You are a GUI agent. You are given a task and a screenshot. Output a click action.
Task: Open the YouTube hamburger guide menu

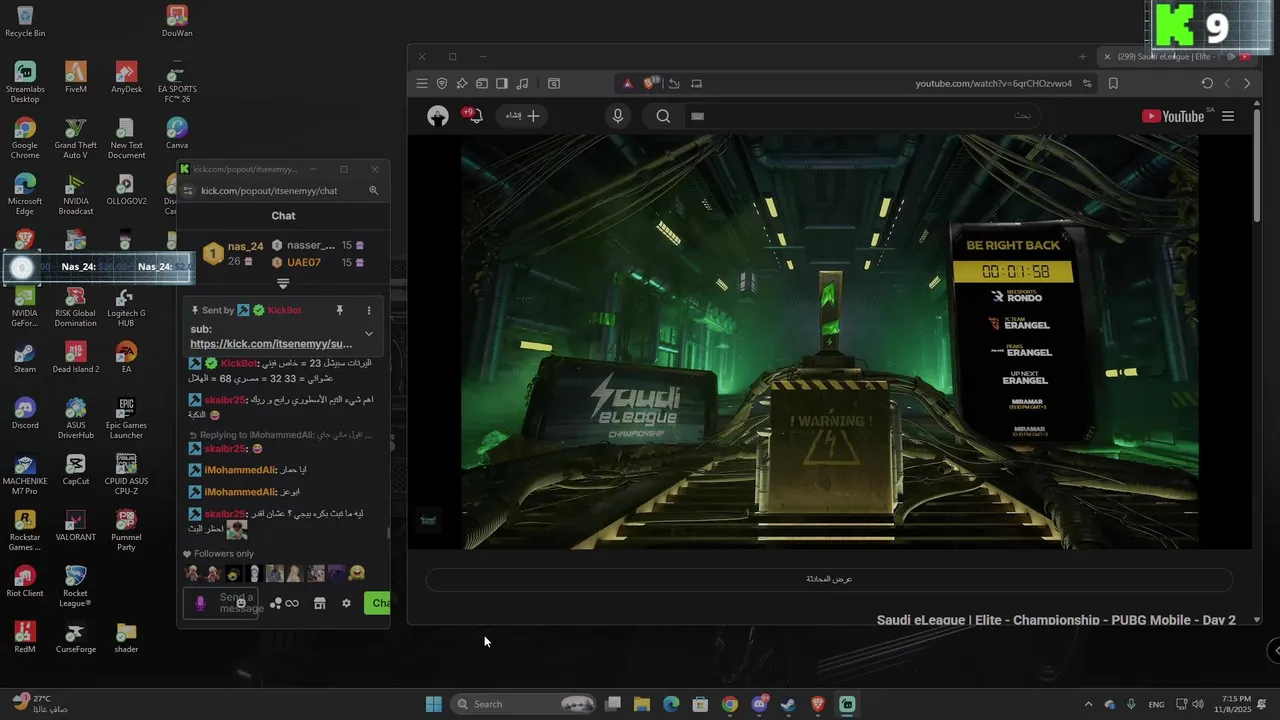point(1228,116)
